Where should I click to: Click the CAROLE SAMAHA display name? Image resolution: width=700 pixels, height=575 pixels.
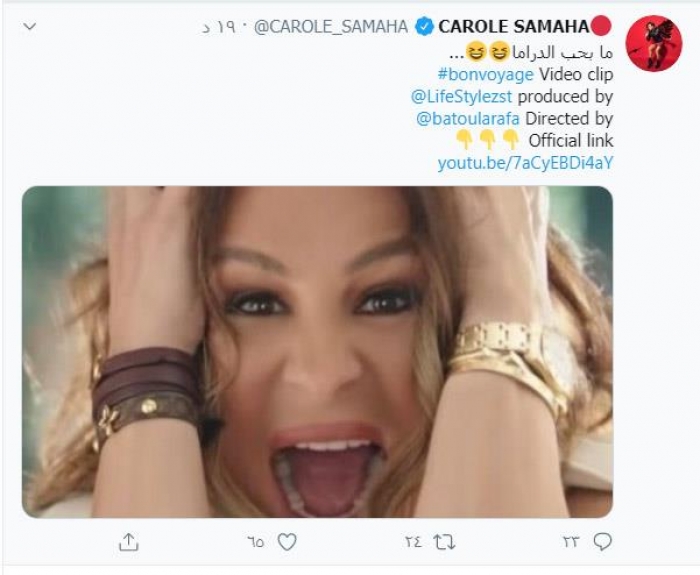514,27
